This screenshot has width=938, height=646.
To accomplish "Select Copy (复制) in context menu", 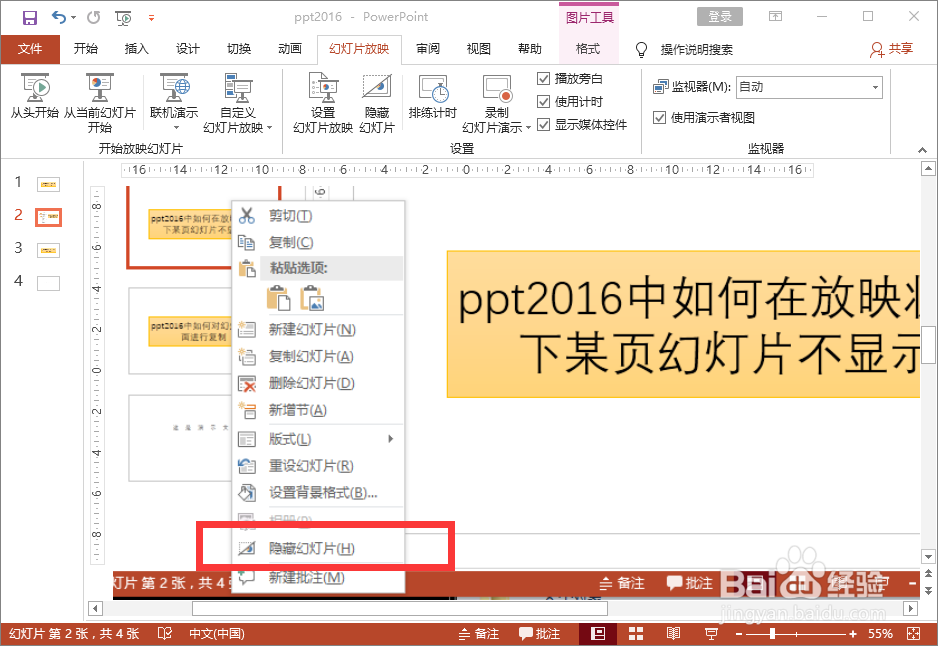I will 319,242.
